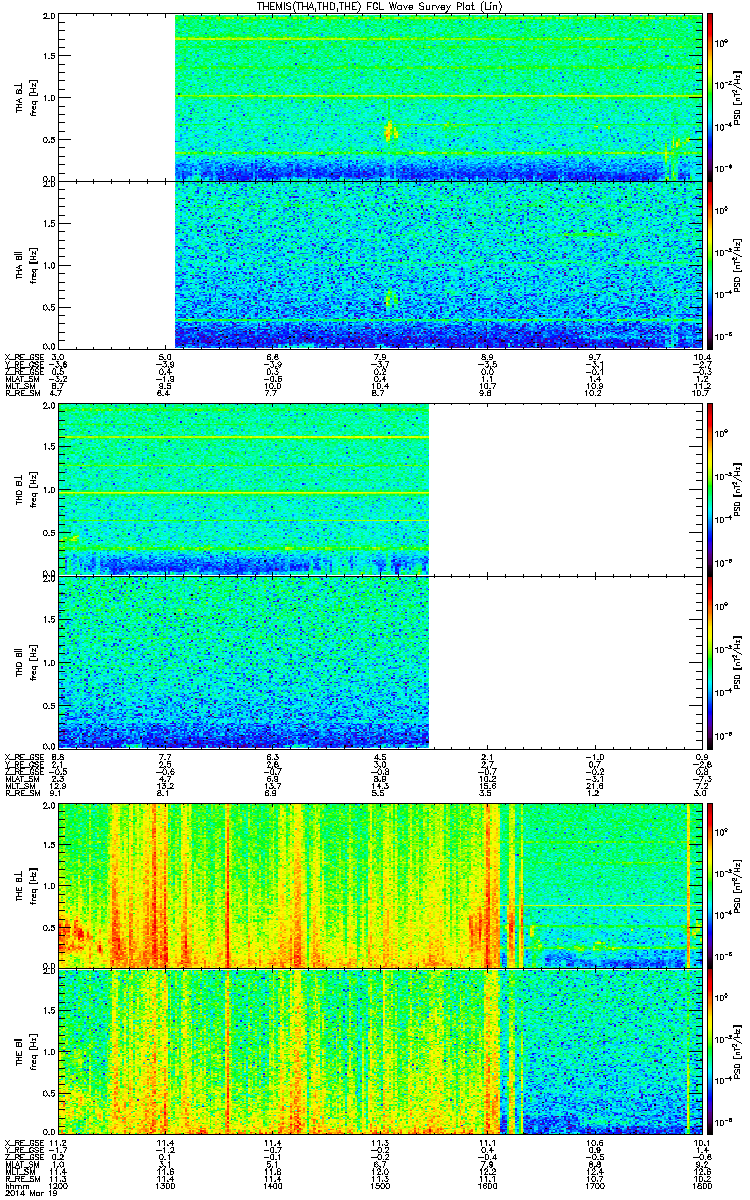The height and width of the screenshot is (1200, 750).
Task: Click the 1400 time tick label
Action: click(x=272, y=1184)
